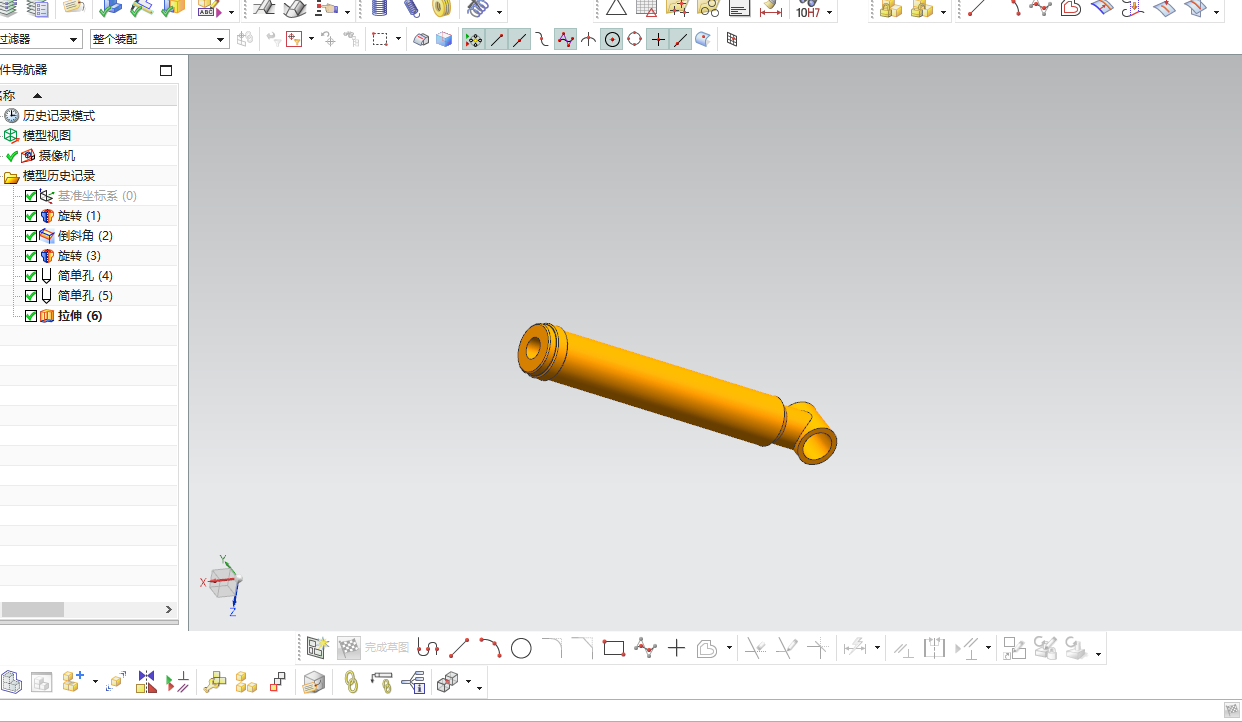Select the 拉伸 (6) feature row
Viewport: 1242px width, 722px height.
coord(80,316)
